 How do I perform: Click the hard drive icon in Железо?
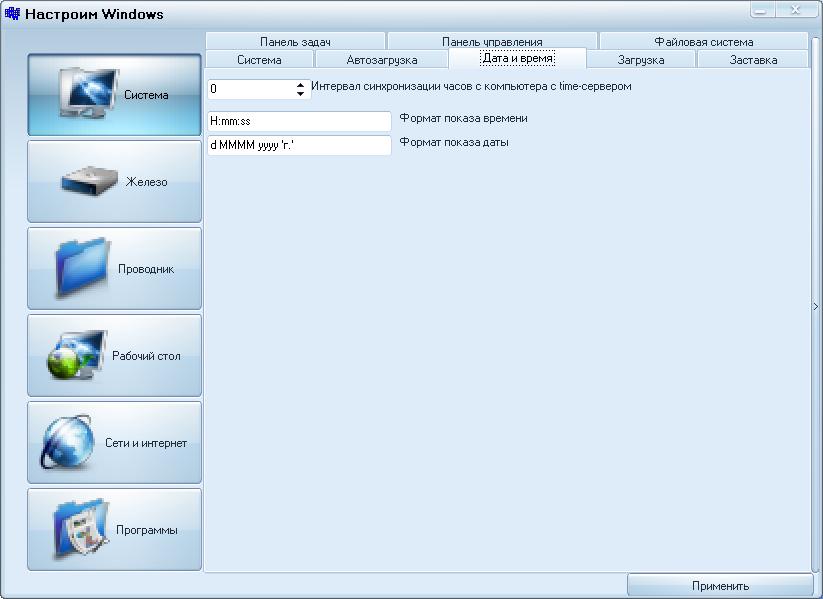pos(89,181)
